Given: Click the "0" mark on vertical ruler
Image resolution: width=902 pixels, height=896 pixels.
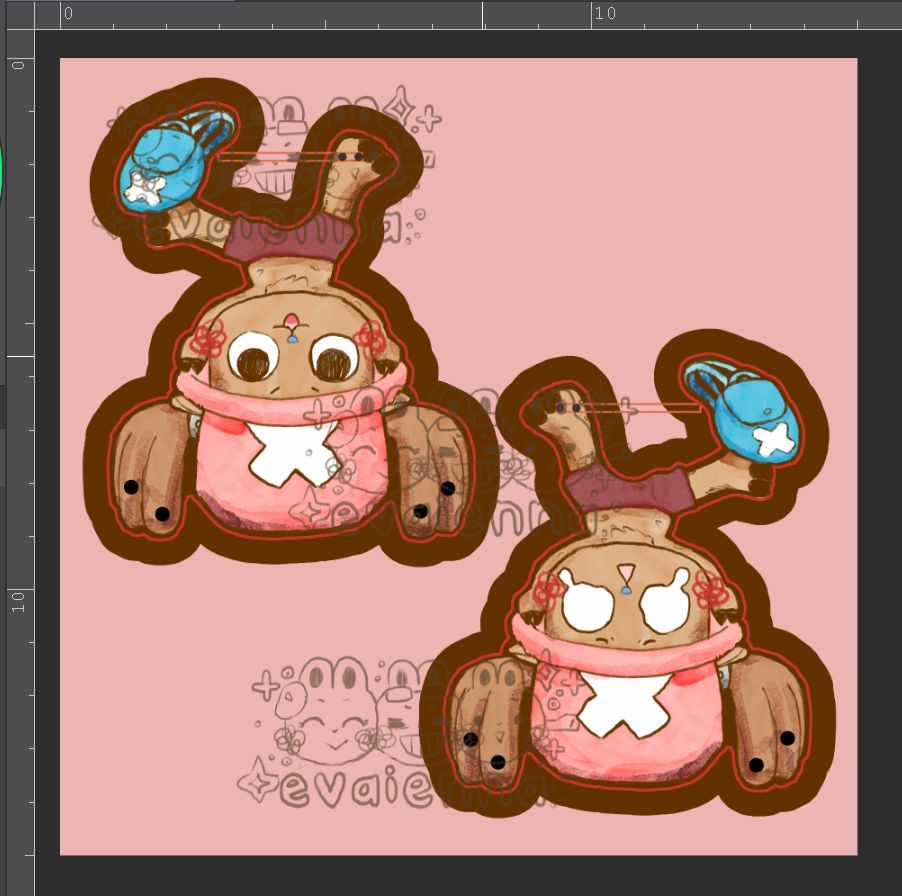Looking at the screenshot, I should [18, 66].
